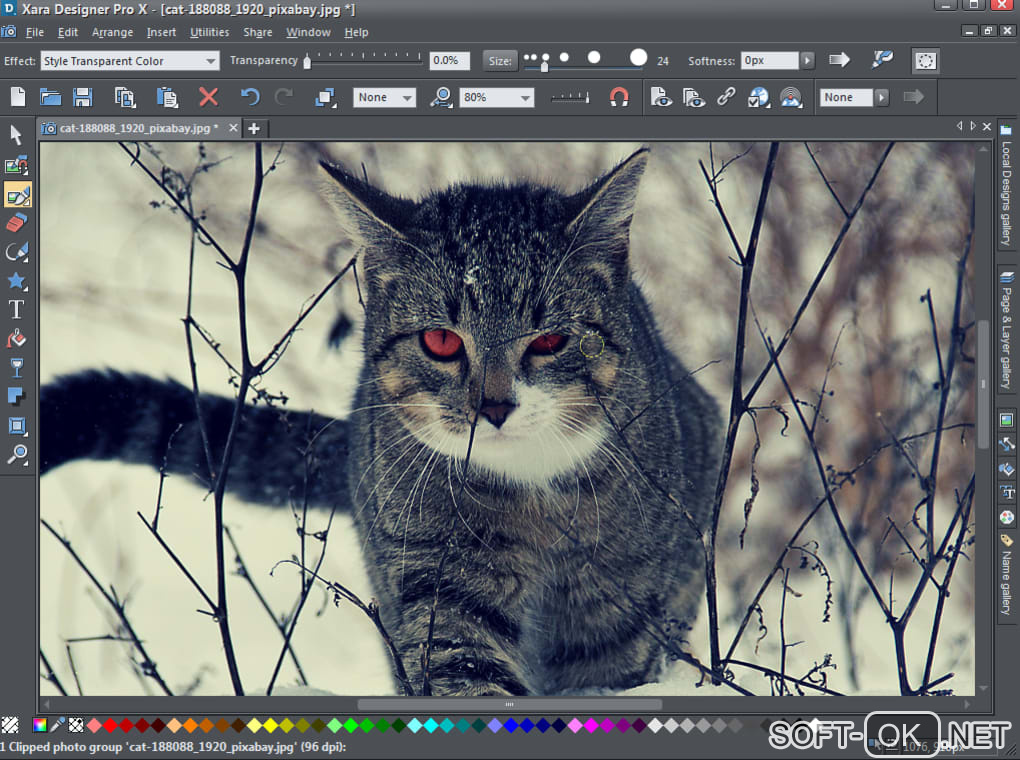Redo the last undone action
This screenshot has height=760, width=1020.
point(284,98)
